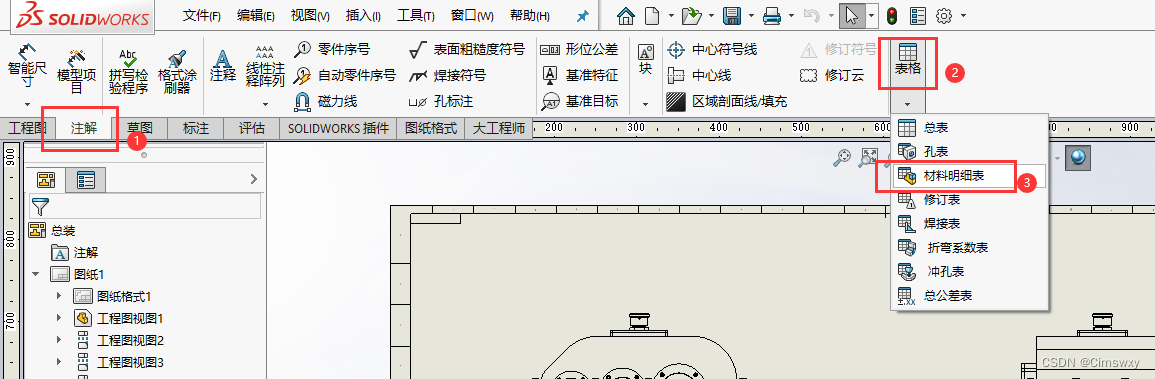Insert a 焊接符号 weld symbol
1155x379 pixels.
pos(447,75)
